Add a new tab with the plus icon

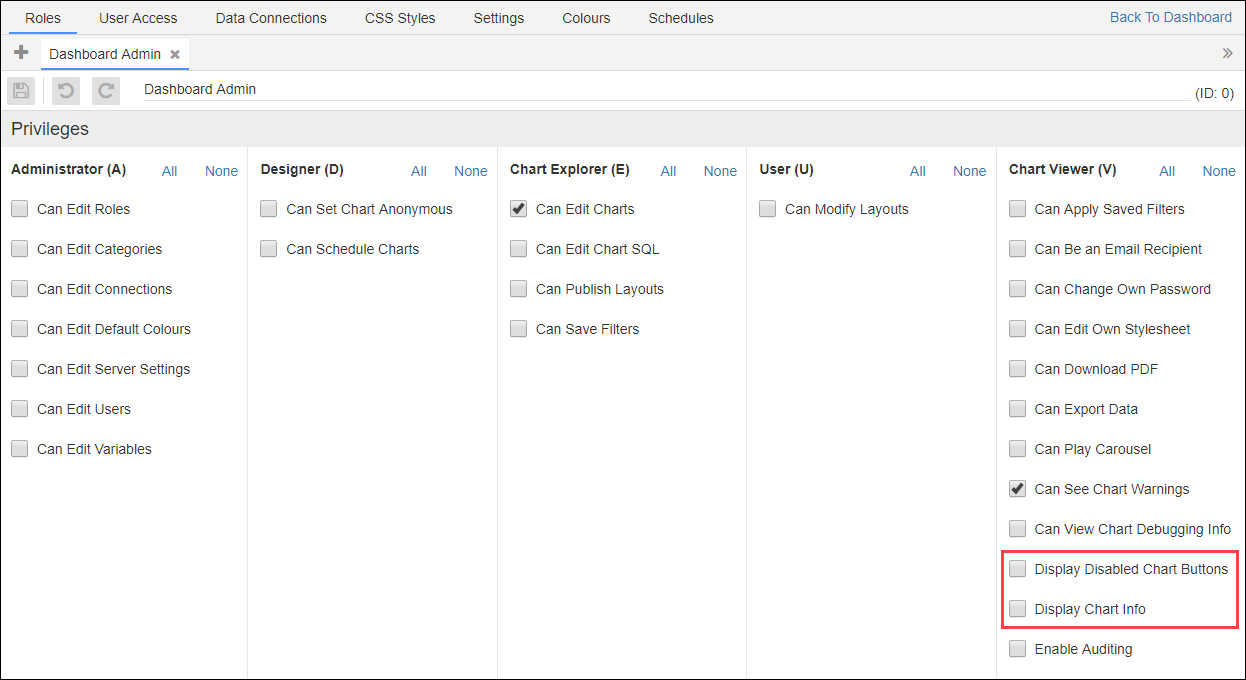pyautogui.click(x=20, y=52)
